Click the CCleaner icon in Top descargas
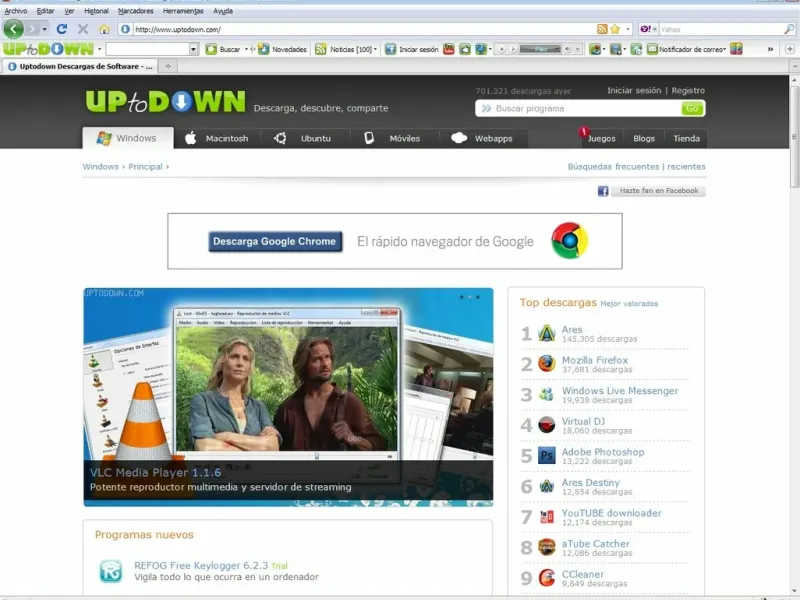The width and height of the screenshot is (800, 600). click(546, 578)
